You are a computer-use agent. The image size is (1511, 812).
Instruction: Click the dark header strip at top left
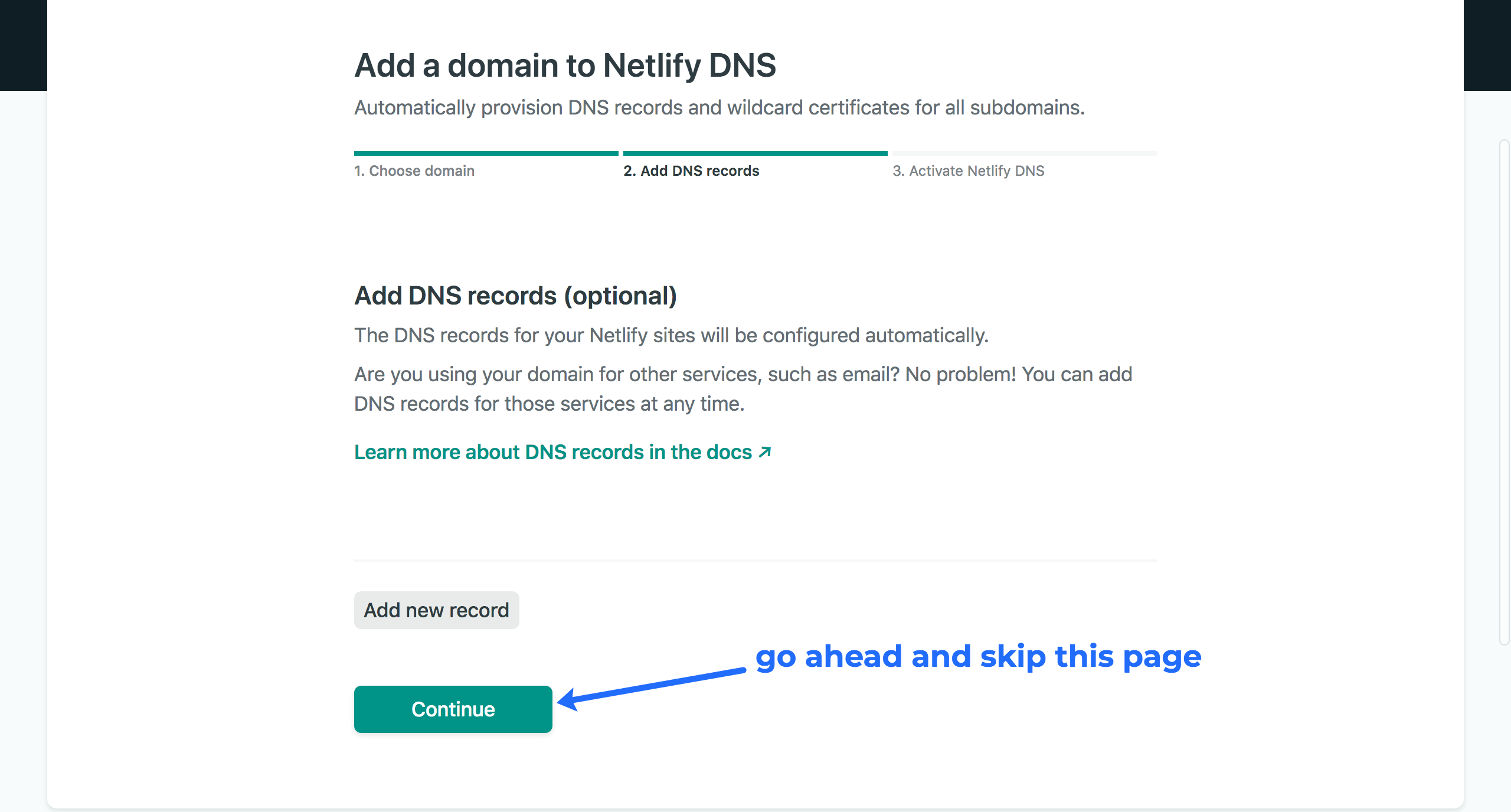point(24,45)
